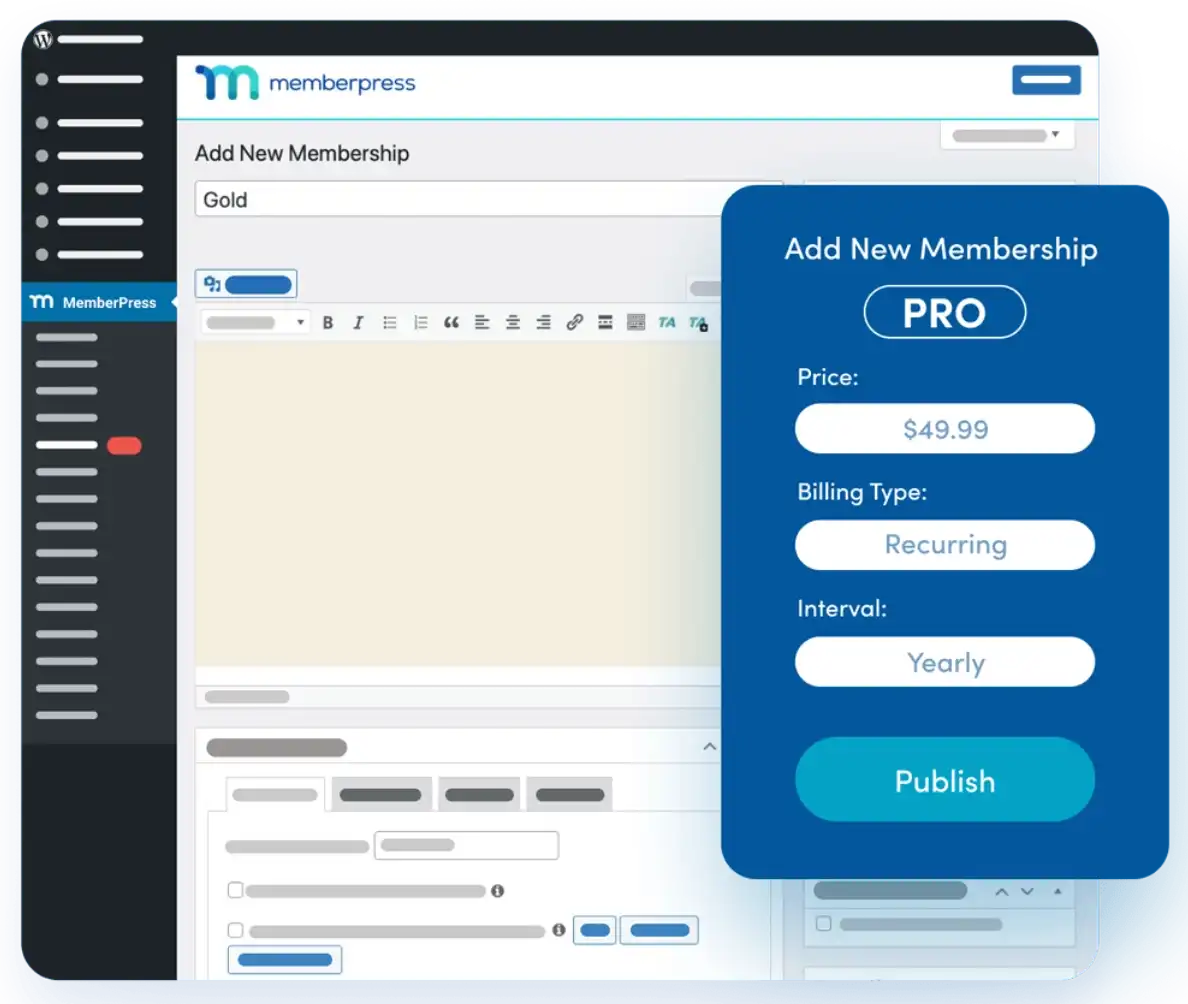Insert a numbered list

[x=420, y=323]
